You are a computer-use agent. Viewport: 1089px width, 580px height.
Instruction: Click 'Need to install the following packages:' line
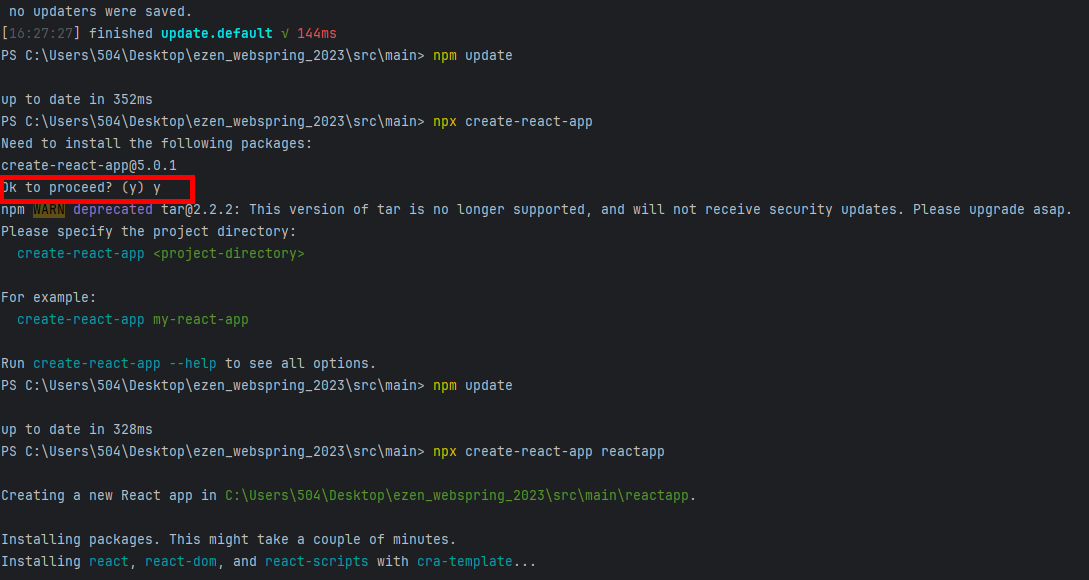157,143
